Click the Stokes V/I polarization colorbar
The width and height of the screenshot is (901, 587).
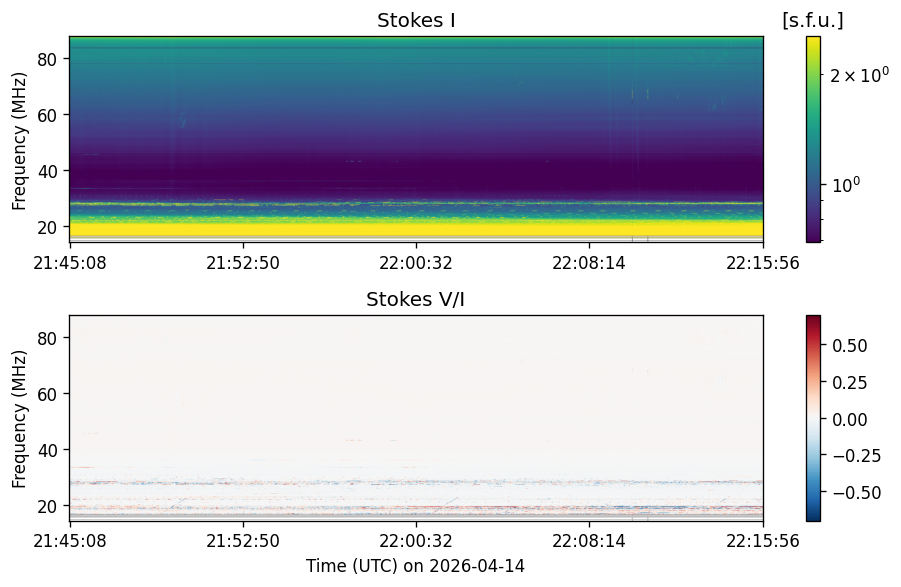coord(813,418)
